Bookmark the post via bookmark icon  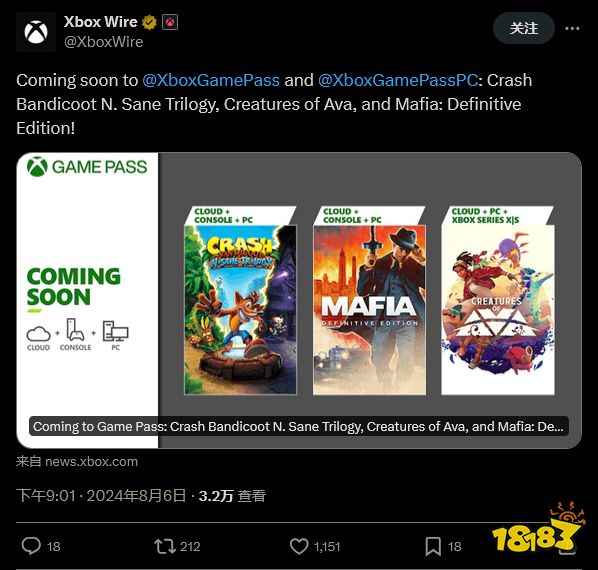(433, 546)
